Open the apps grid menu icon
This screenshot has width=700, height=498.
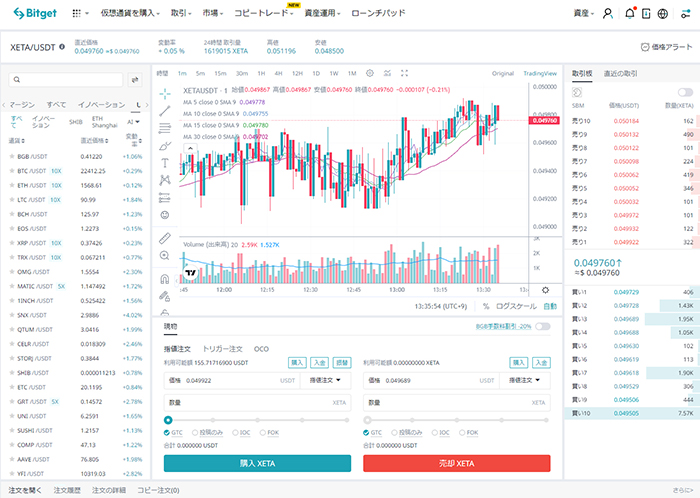click(76, 13)
